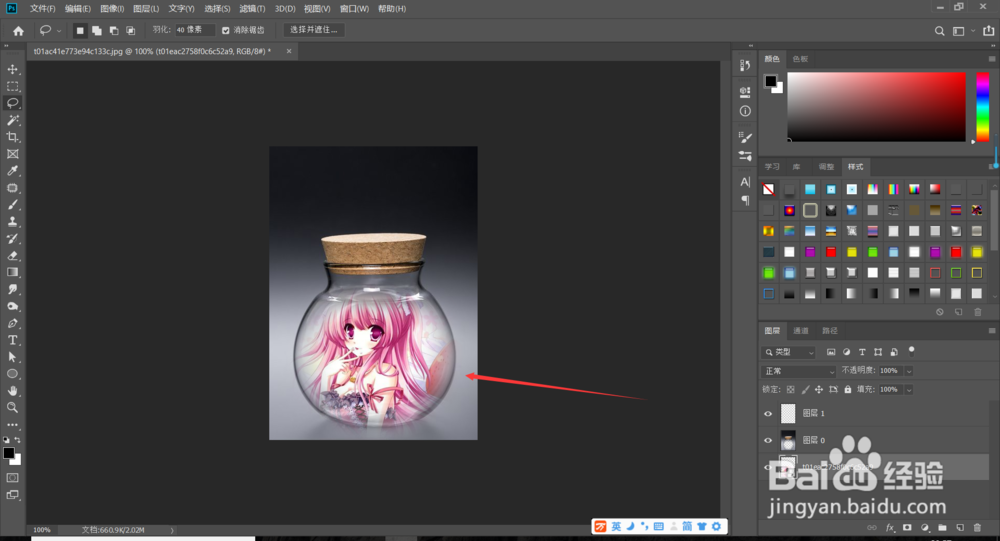The width and height of the screenshot is (1000, 541).
Task: Open the 文件(F) menu
Action: [42, 9]
